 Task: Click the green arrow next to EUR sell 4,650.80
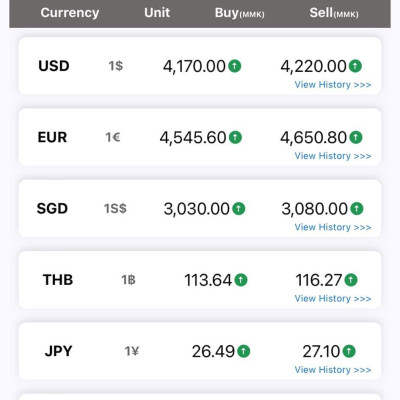pos(356,137)
